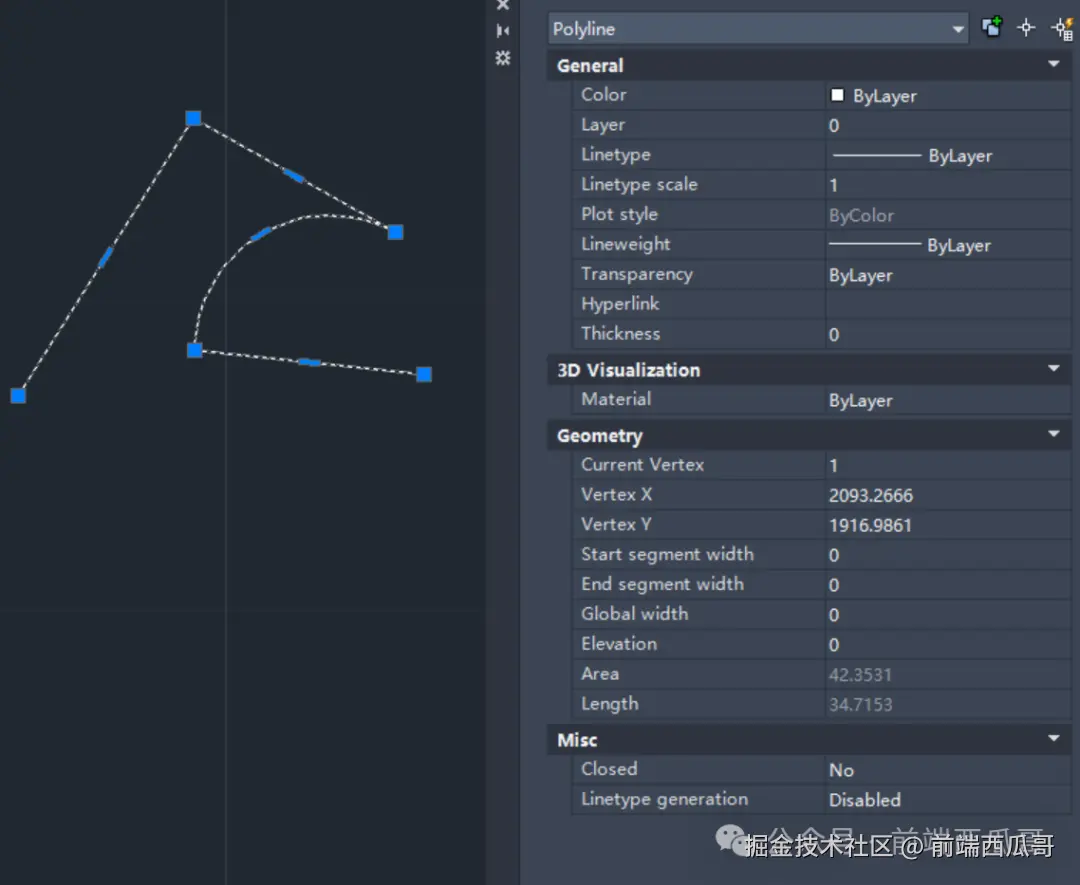Click the Plot style ByColor value
This screenshot has height=885, width=1080.
click(948, 216)
